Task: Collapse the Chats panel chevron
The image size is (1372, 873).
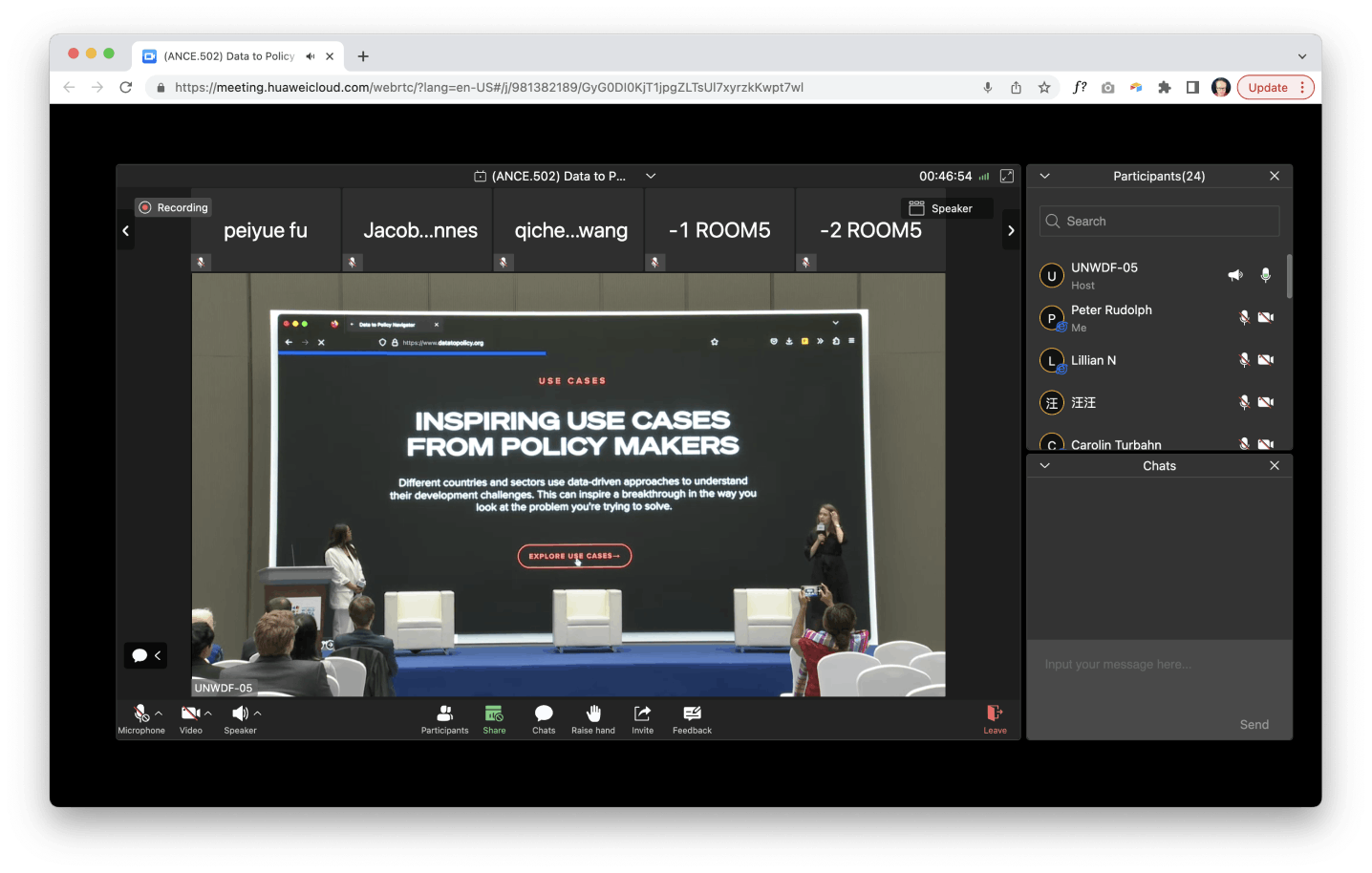Action: click(1044, 466)
